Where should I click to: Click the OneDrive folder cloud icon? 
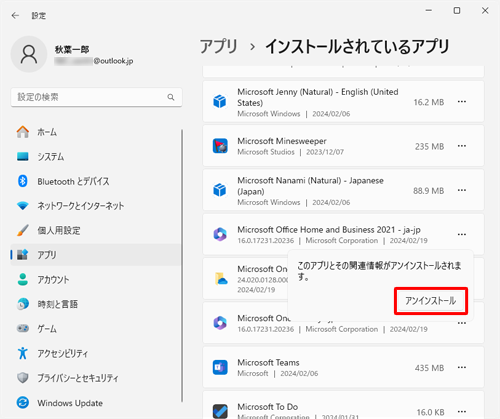(x=221, y=279)
